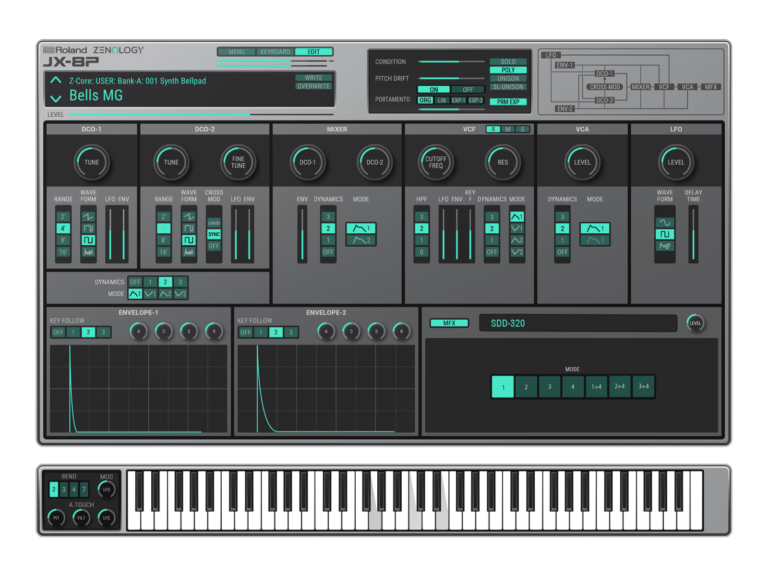
Task: Select Mixer envelope mode 2 icon
Action: tap(361, 240)
